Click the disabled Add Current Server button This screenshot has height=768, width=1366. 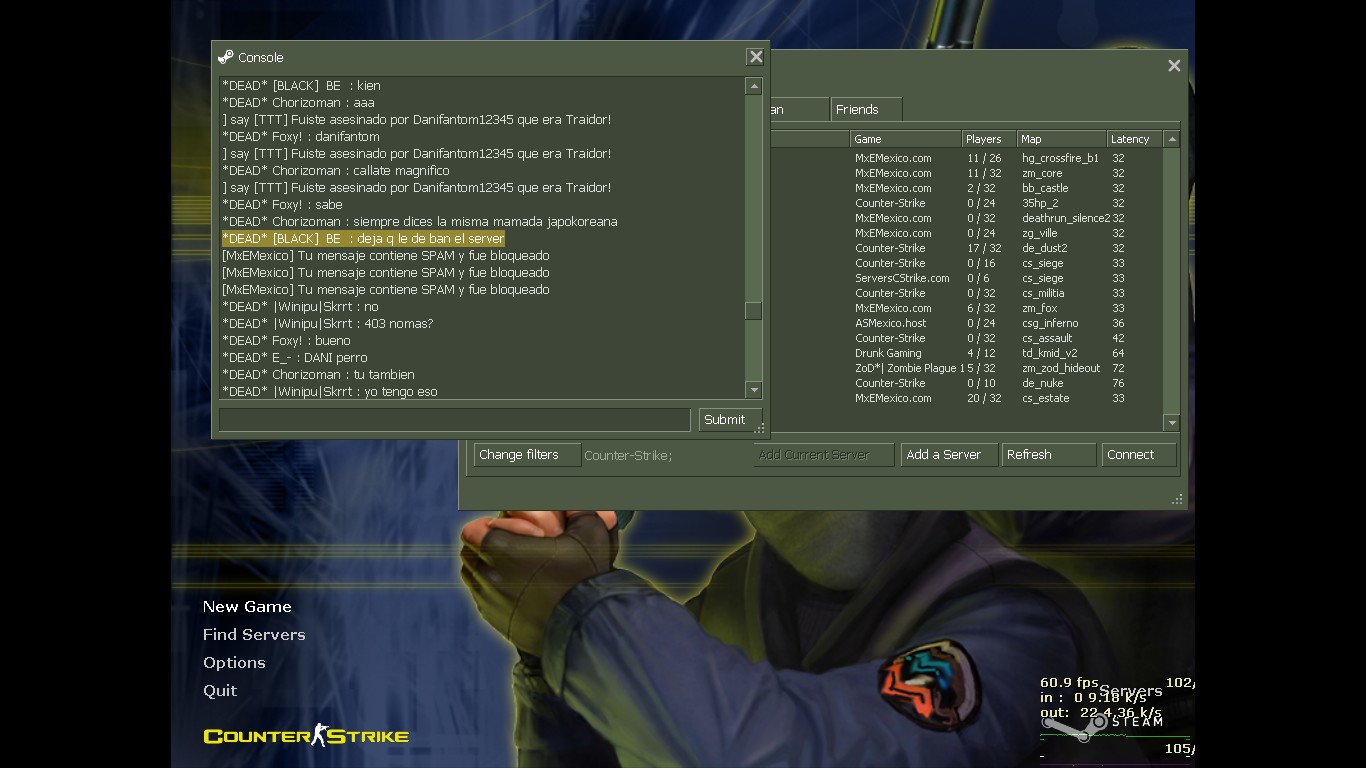pos(824,455)
